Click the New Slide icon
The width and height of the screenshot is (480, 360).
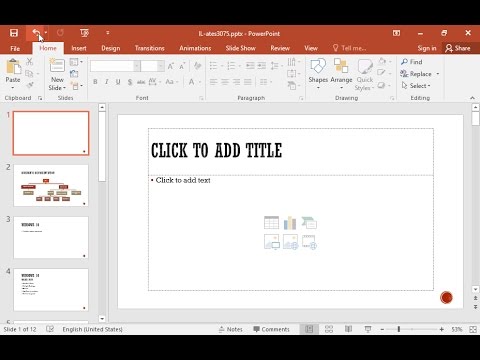click(x=57, y=66)
